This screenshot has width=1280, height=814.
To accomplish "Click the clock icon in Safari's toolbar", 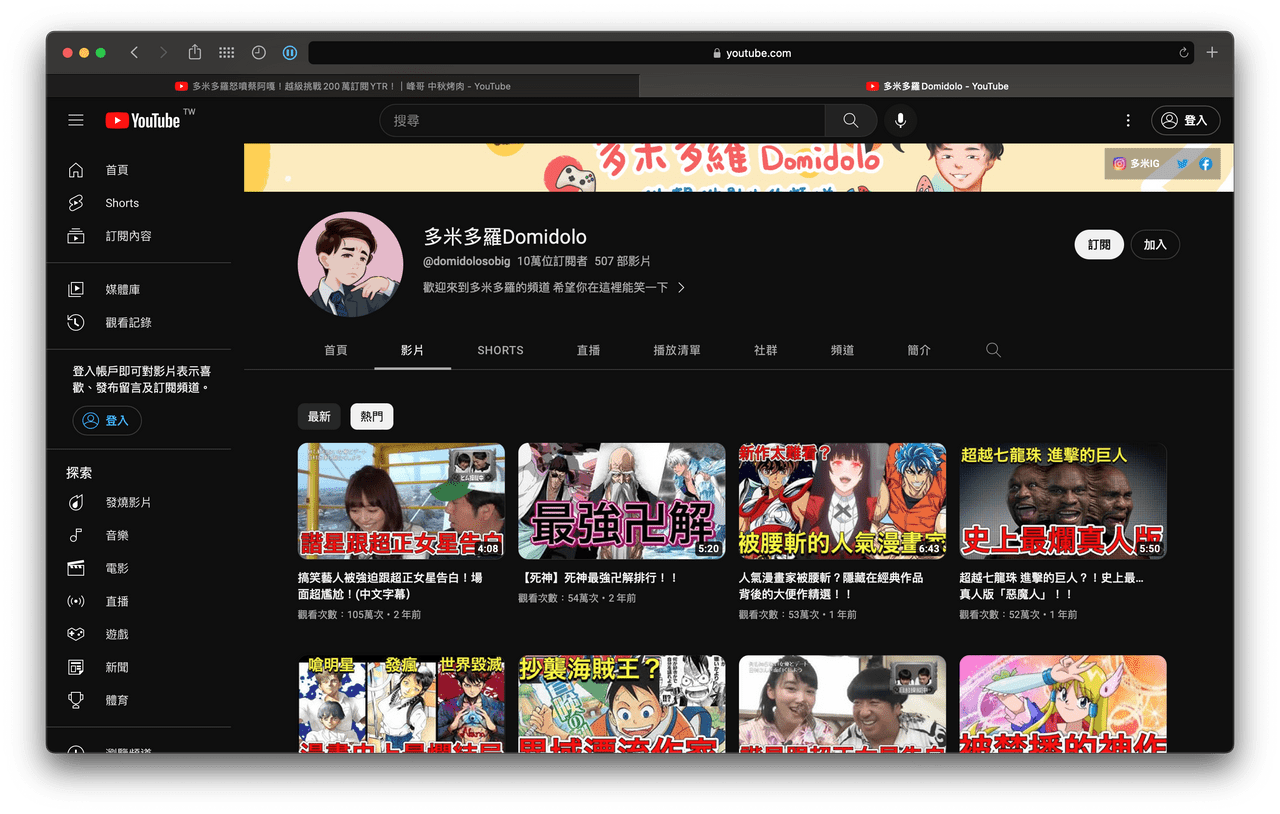I will [259, 52].
